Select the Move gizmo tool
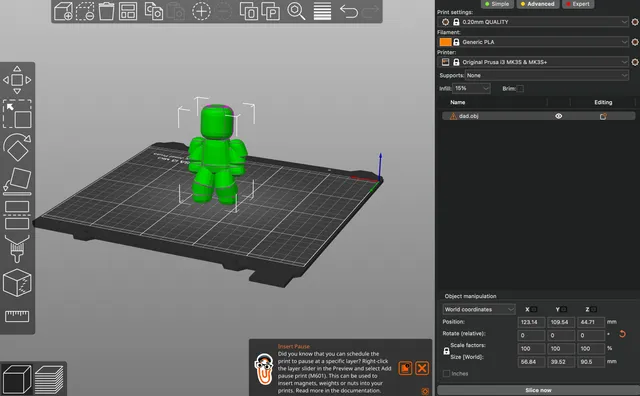Viewport: 640px width, 396px height. [x=17, y=80]
